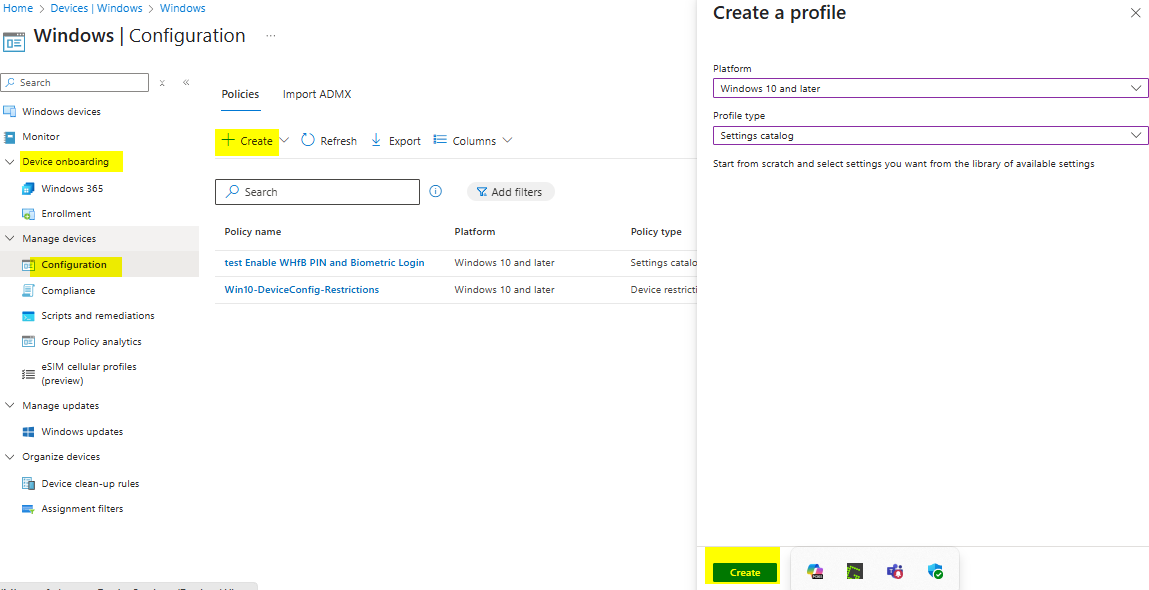This screenshot has width=1149, height=590.
Task: Close the Create a profile pane
Action: (x=1135, y=12)
